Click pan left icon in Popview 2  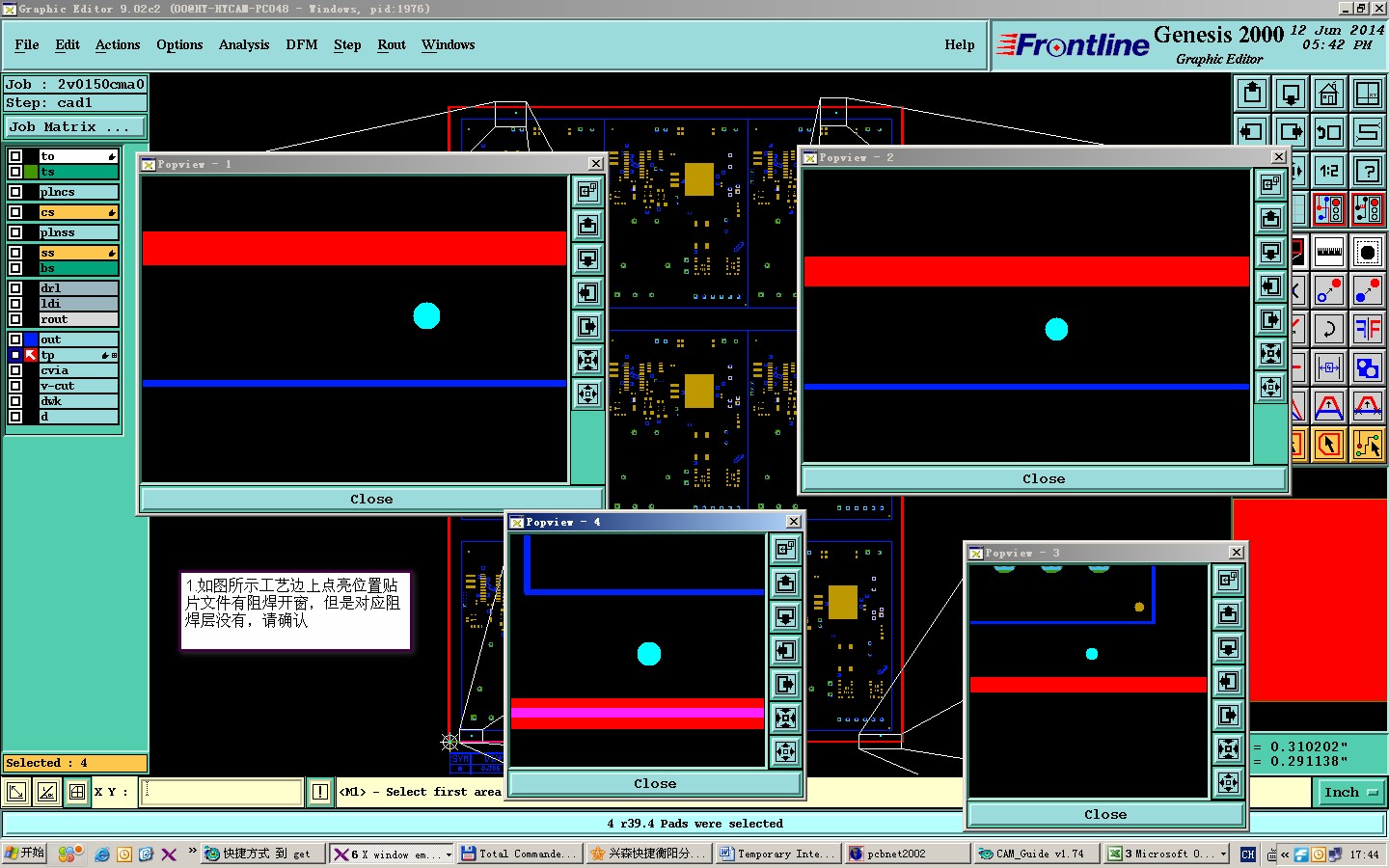point(1270,285)
